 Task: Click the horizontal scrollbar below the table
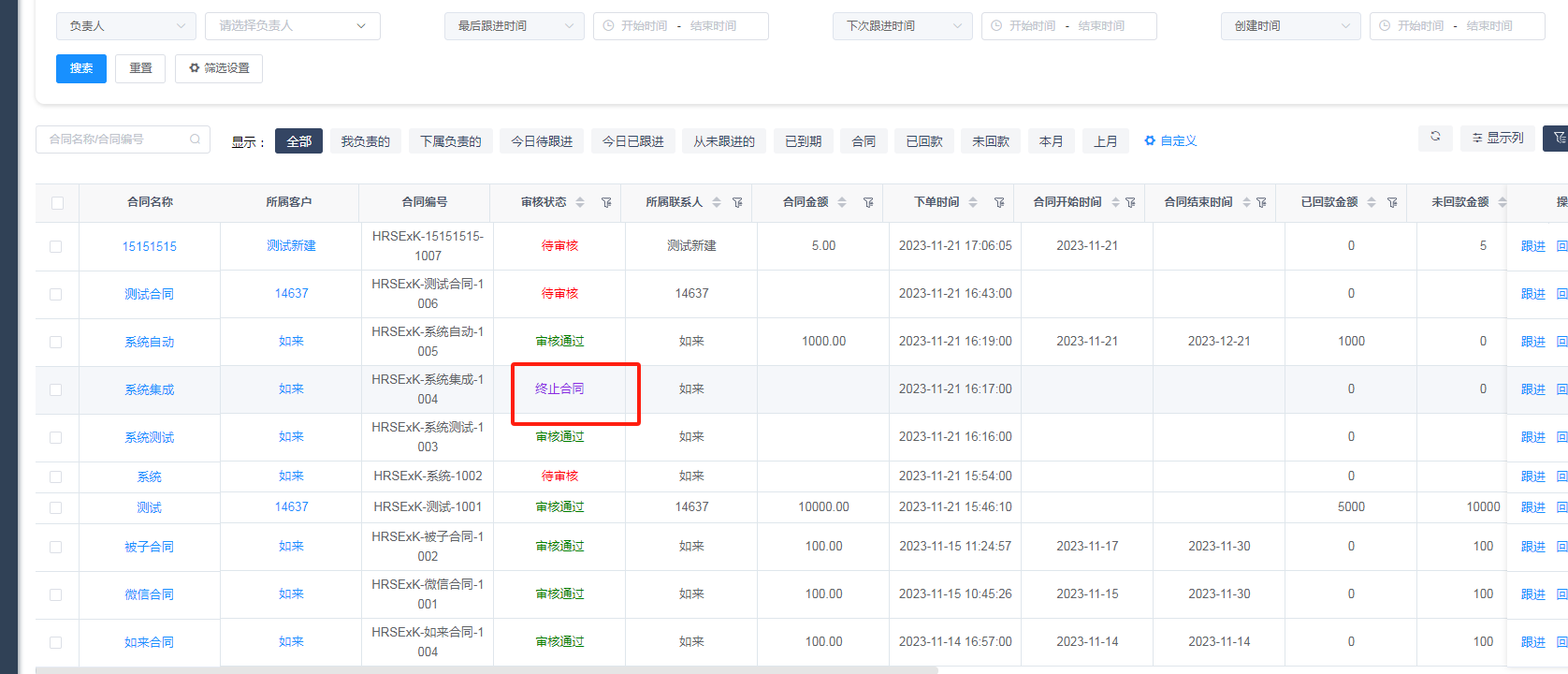point(486,669)
